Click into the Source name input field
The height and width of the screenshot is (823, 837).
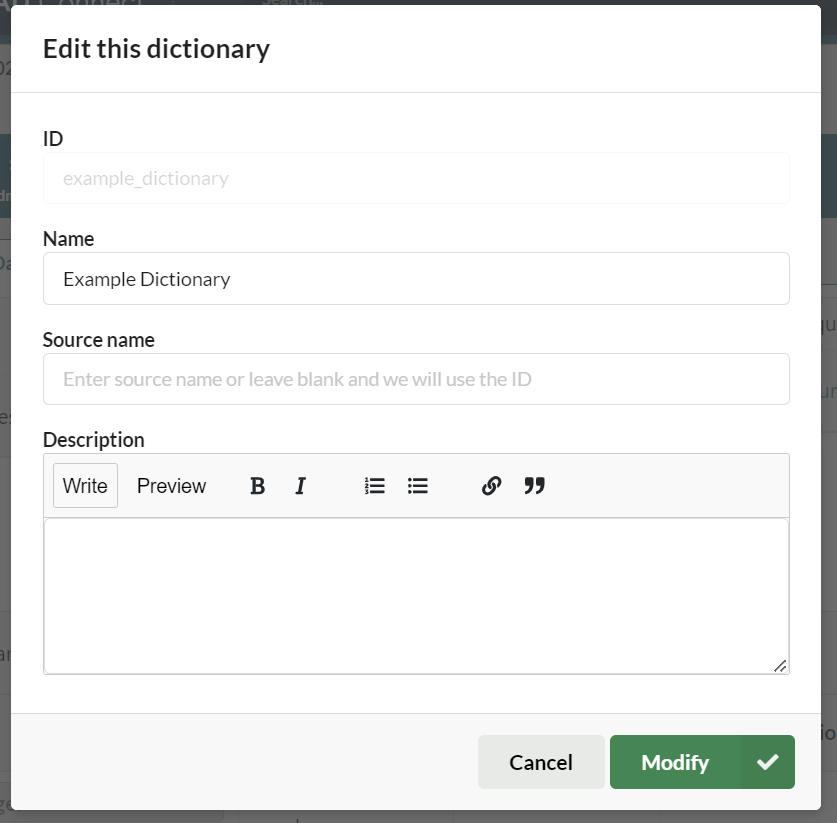click(x=416, y=379)
